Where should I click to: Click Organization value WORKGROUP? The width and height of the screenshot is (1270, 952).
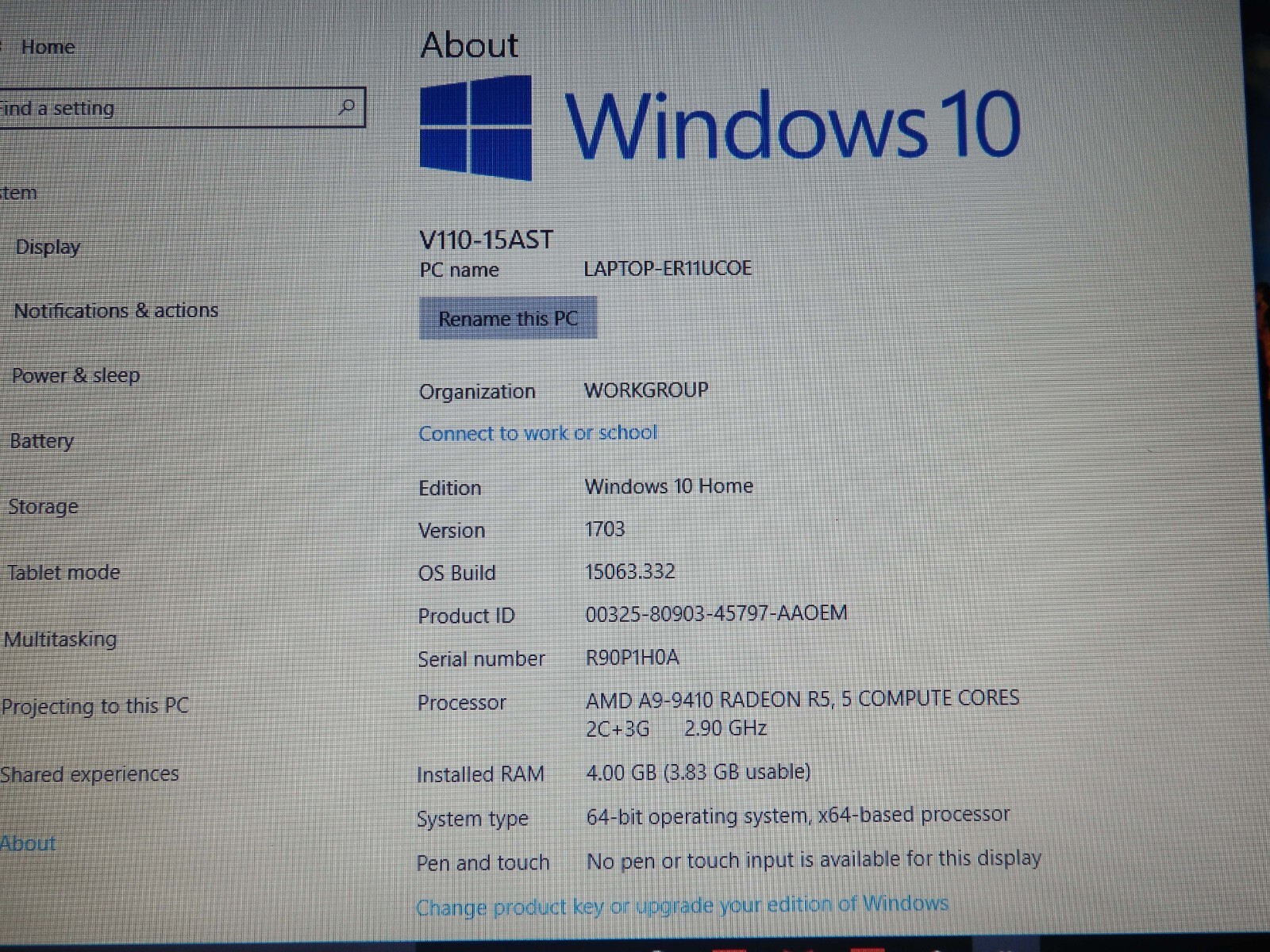click(x=646, y=390)
